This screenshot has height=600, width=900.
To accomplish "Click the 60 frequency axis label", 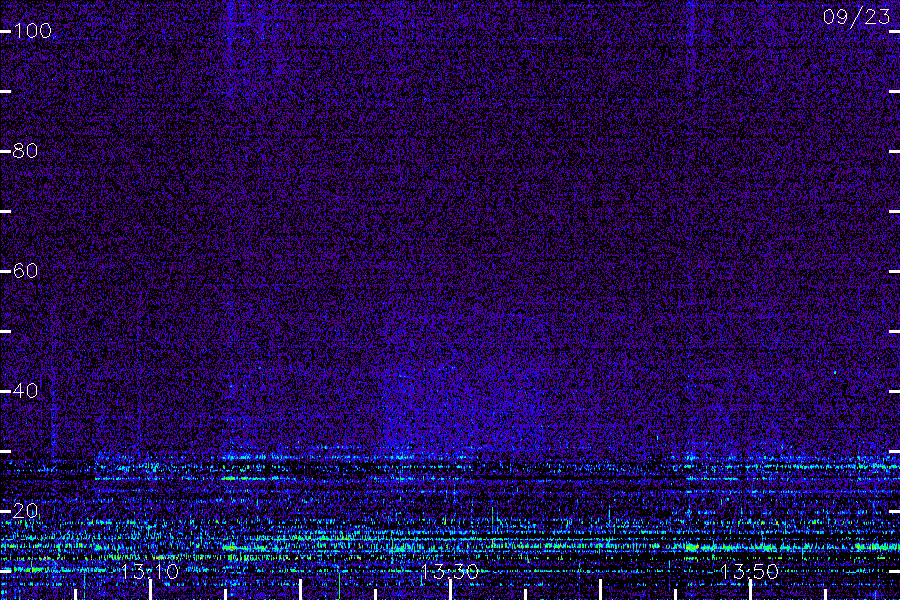I will (25, 270).
